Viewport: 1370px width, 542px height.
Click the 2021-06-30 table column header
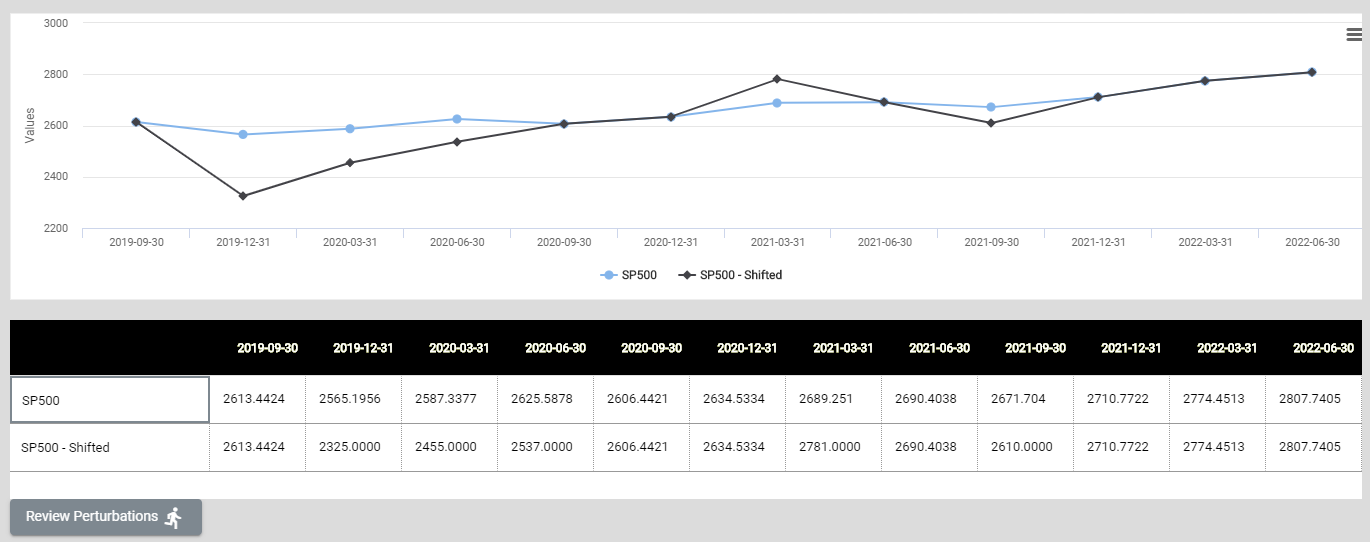(939, 348)
